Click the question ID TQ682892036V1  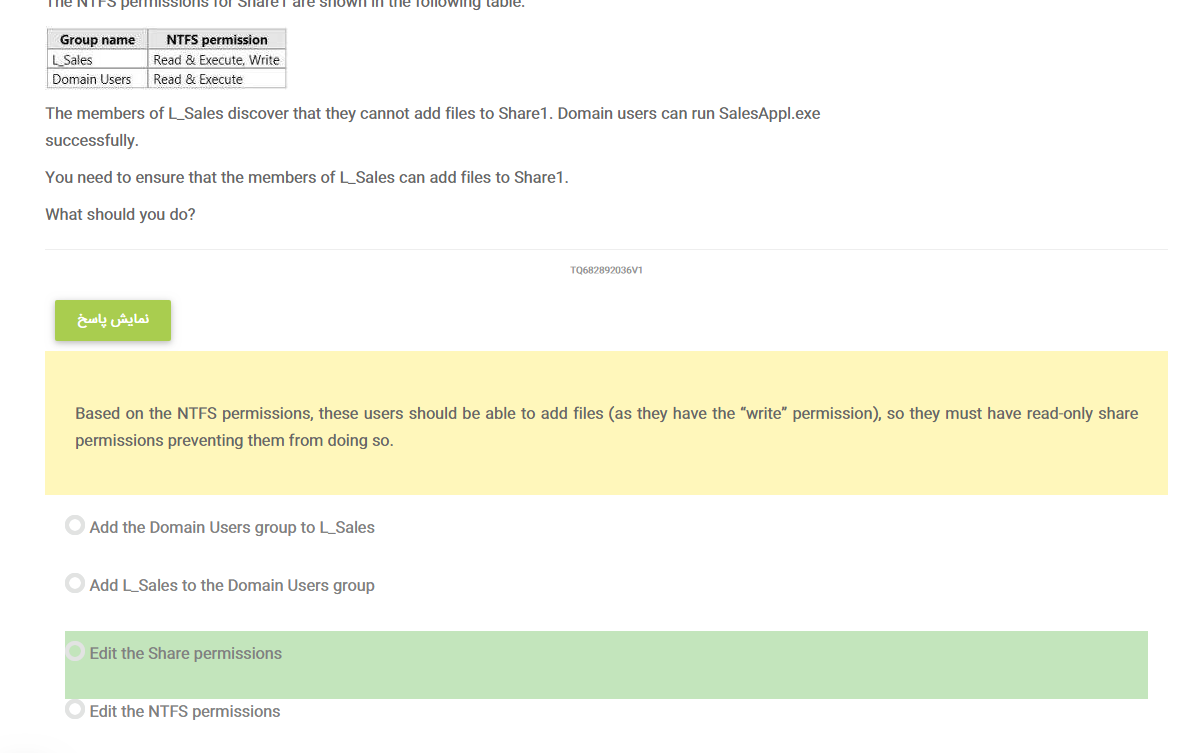coord(606,270)
